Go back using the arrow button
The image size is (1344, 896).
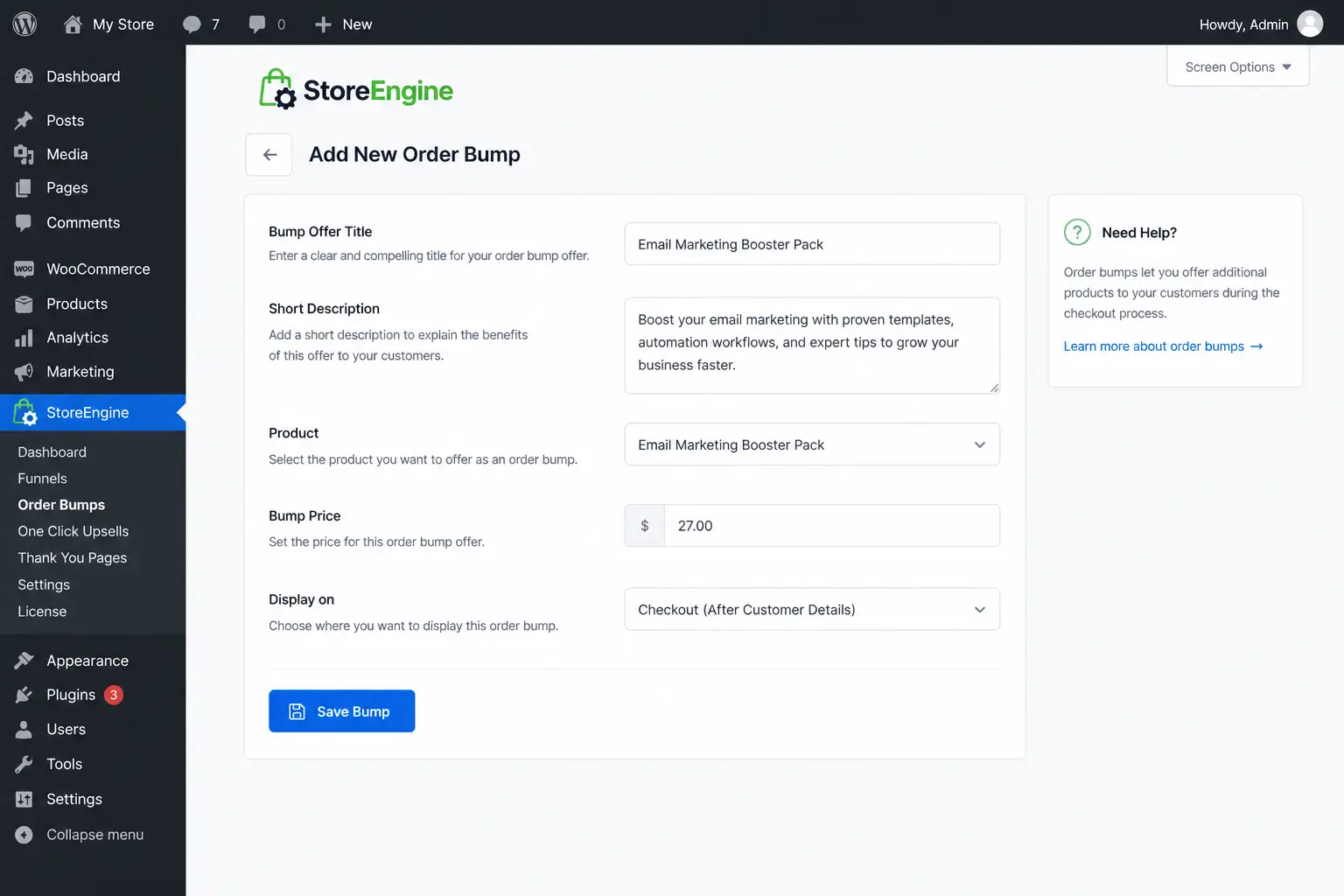point(269,155)
